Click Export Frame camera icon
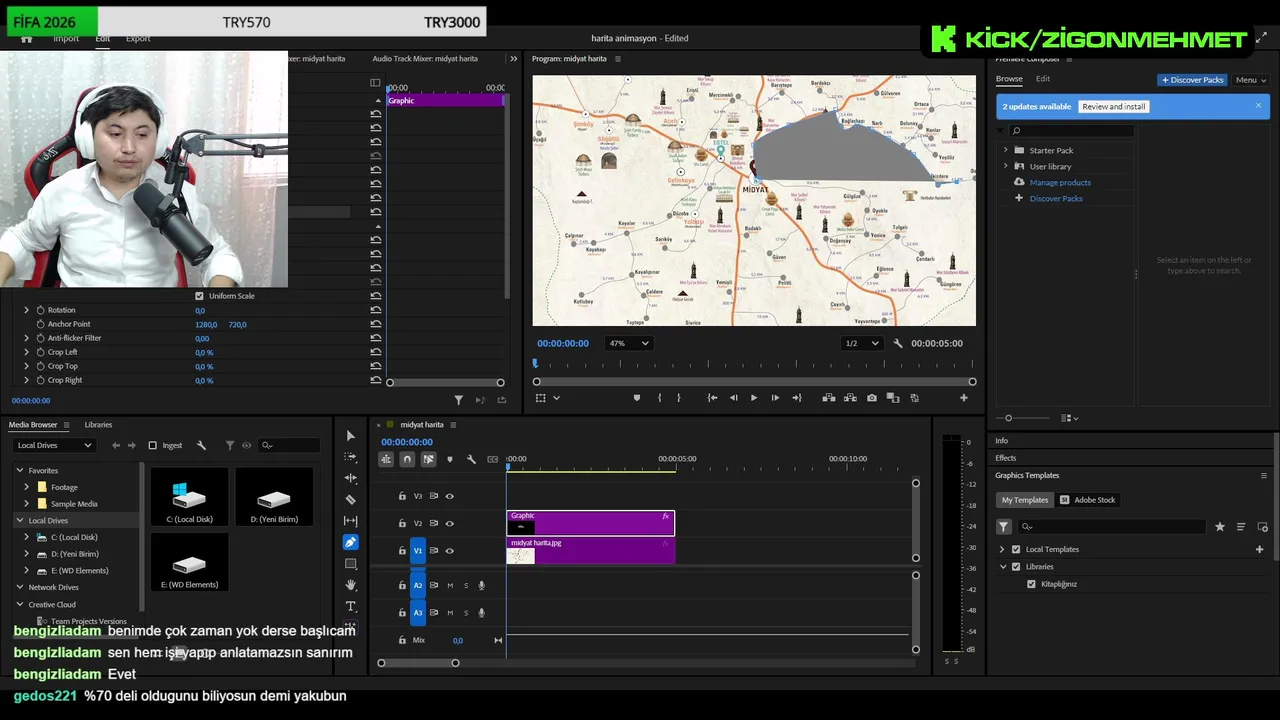This screenshot has width=1280, height=720. click(872, 398)
